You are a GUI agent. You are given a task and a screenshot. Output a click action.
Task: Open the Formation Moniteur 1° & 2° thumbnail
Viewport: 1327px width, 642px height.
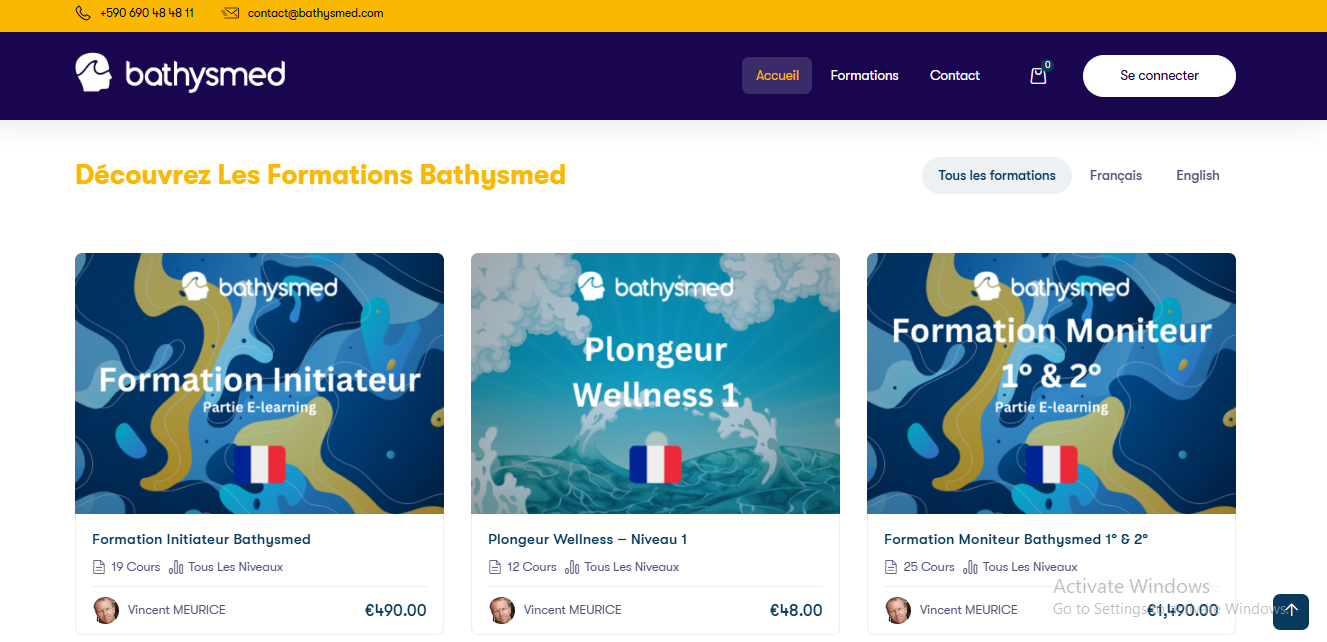pos(1051,383)
